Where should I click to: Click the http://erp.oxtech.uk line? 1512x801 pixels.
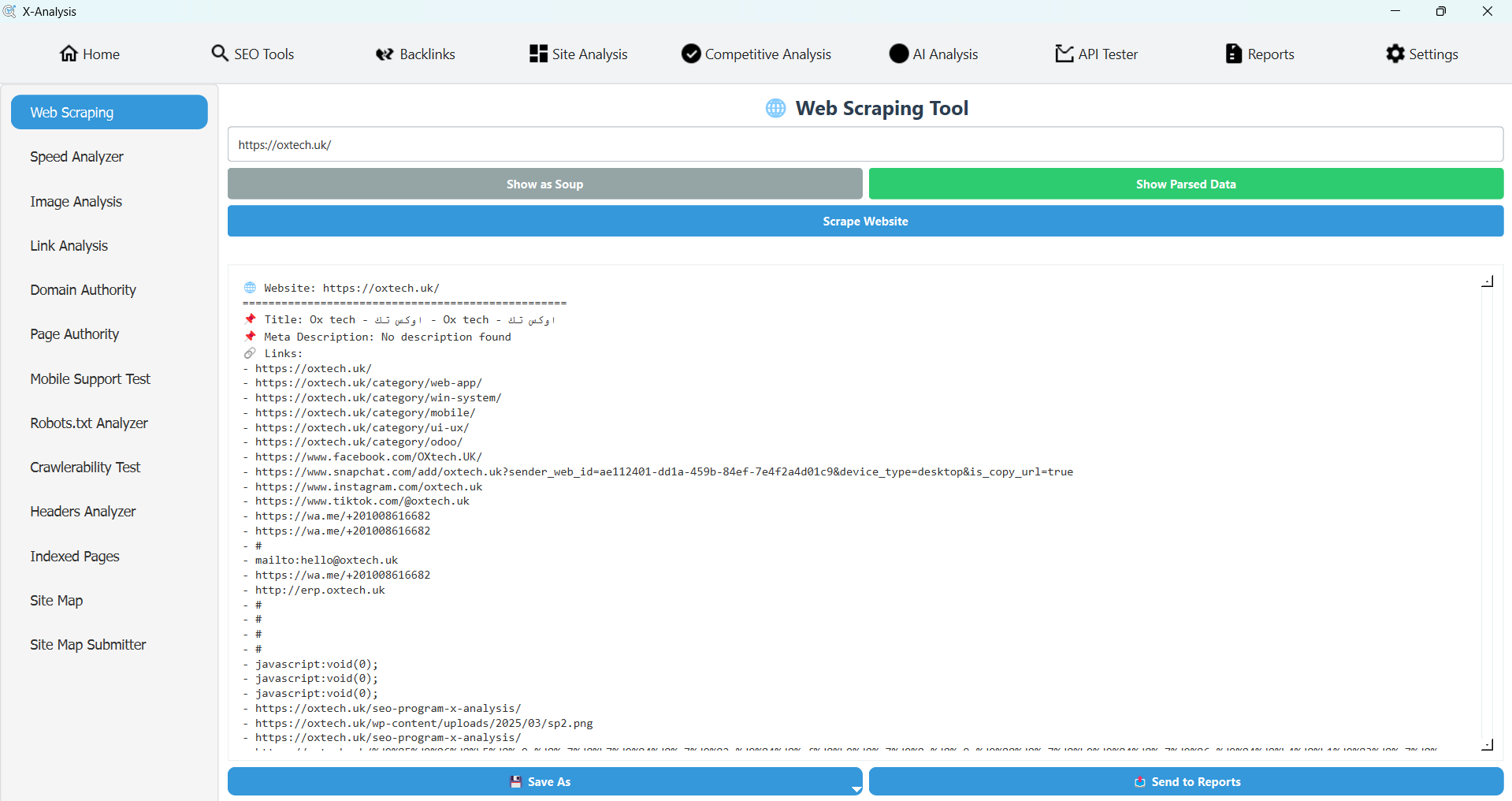[x=321, y=590]
